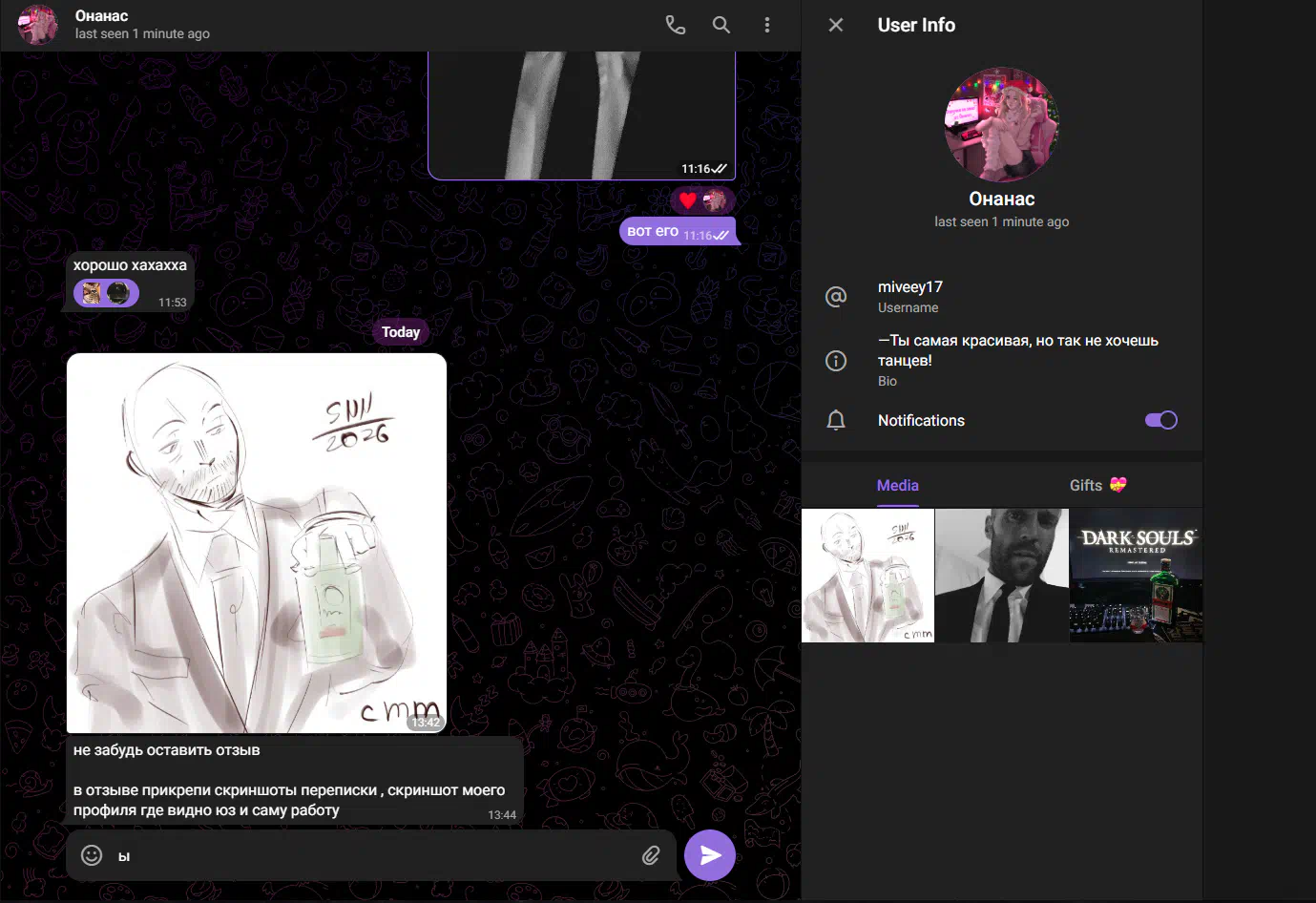Close the User Info panel

(x=836, y=25)
